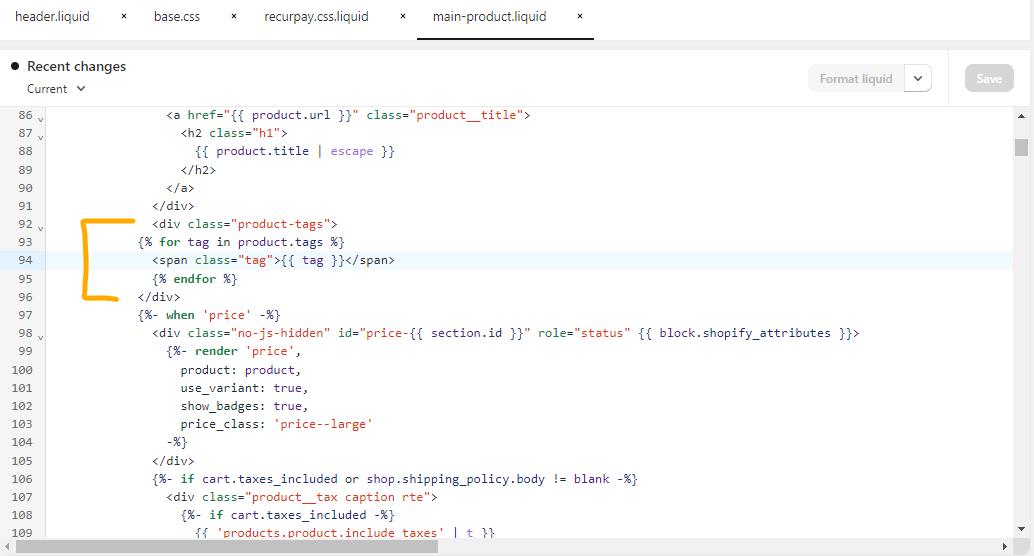This screenshot has width=1034, height=556.
Task: Collapse code fold at line 92
Action: [41, 228]
